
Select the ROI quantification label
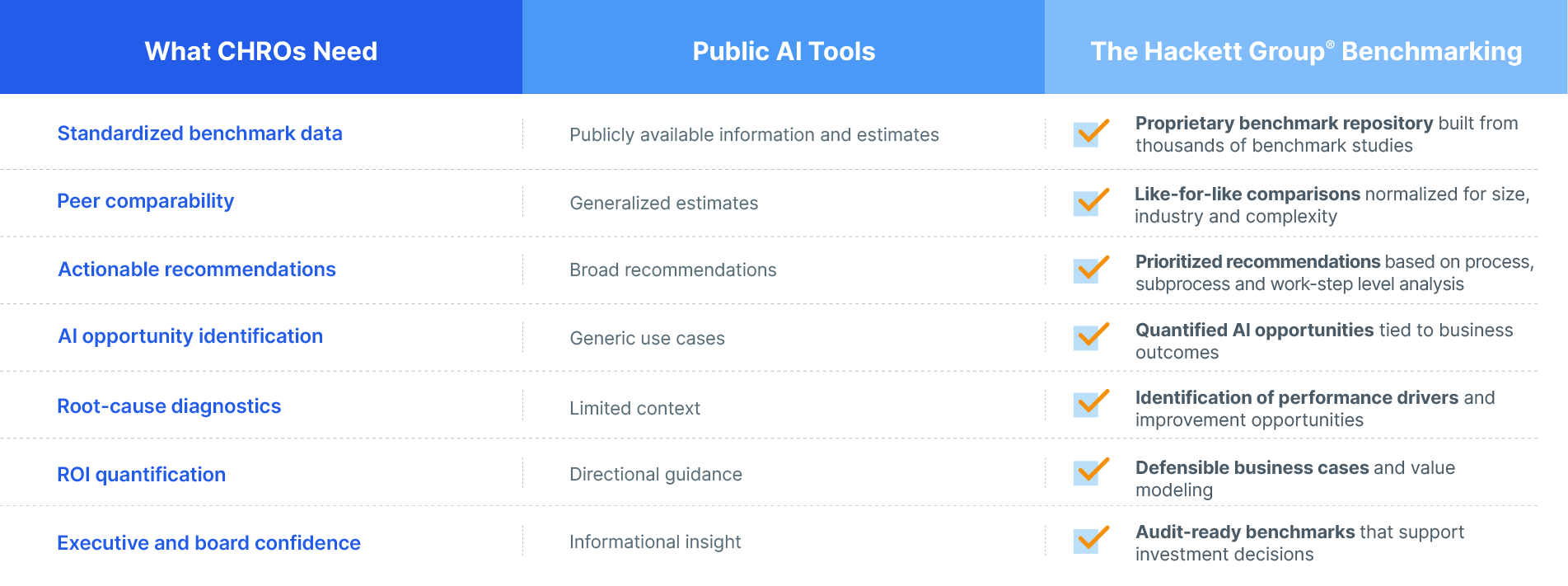pyautogui.click(x=141, y=475)
